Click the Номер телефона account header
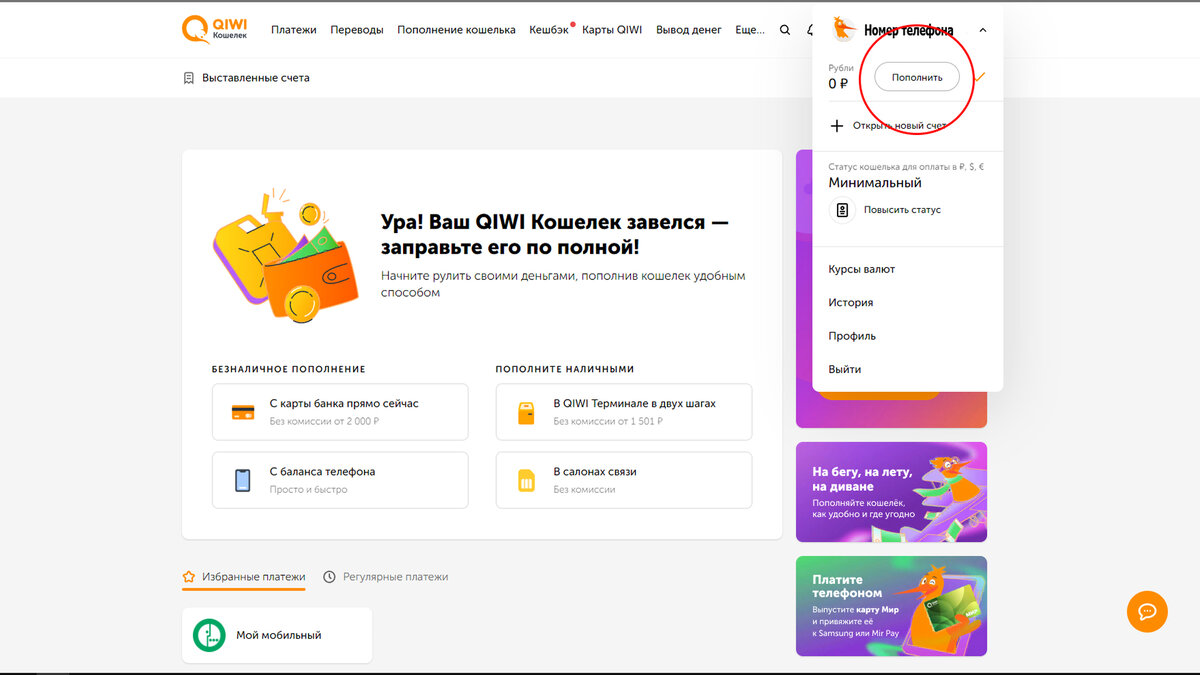1200x675 pixels. point(908,30)
